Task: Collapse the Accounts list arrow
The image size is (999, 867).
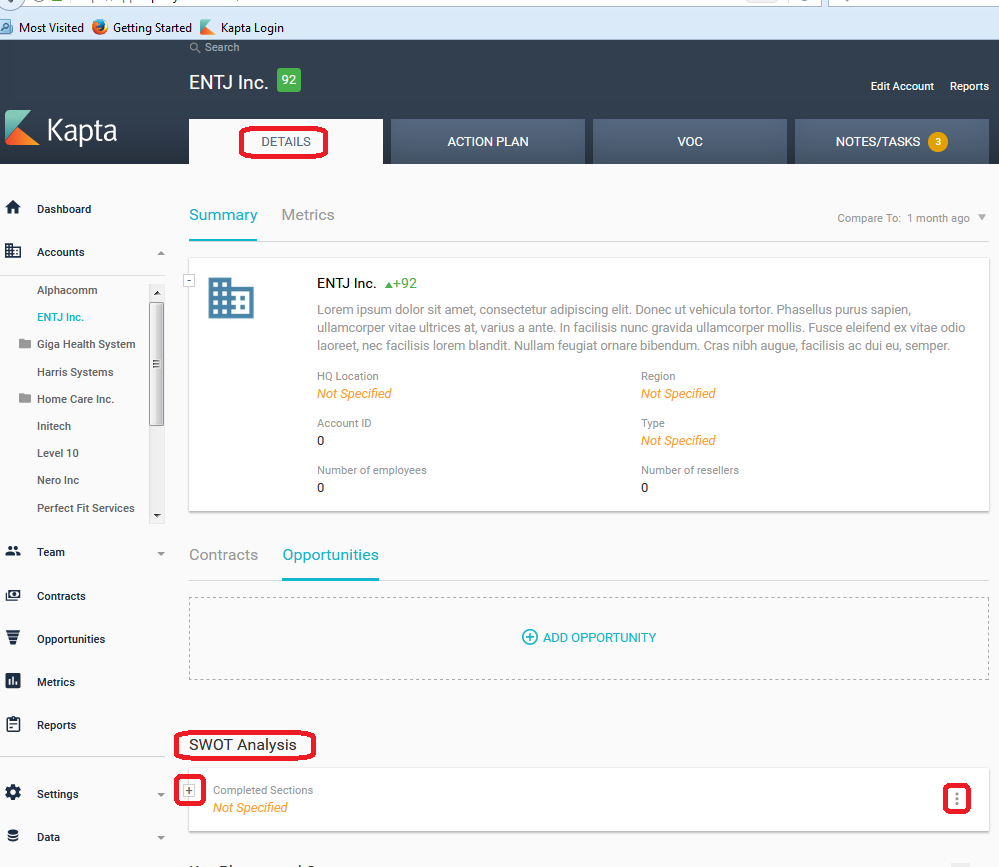Action: (161, 253)
